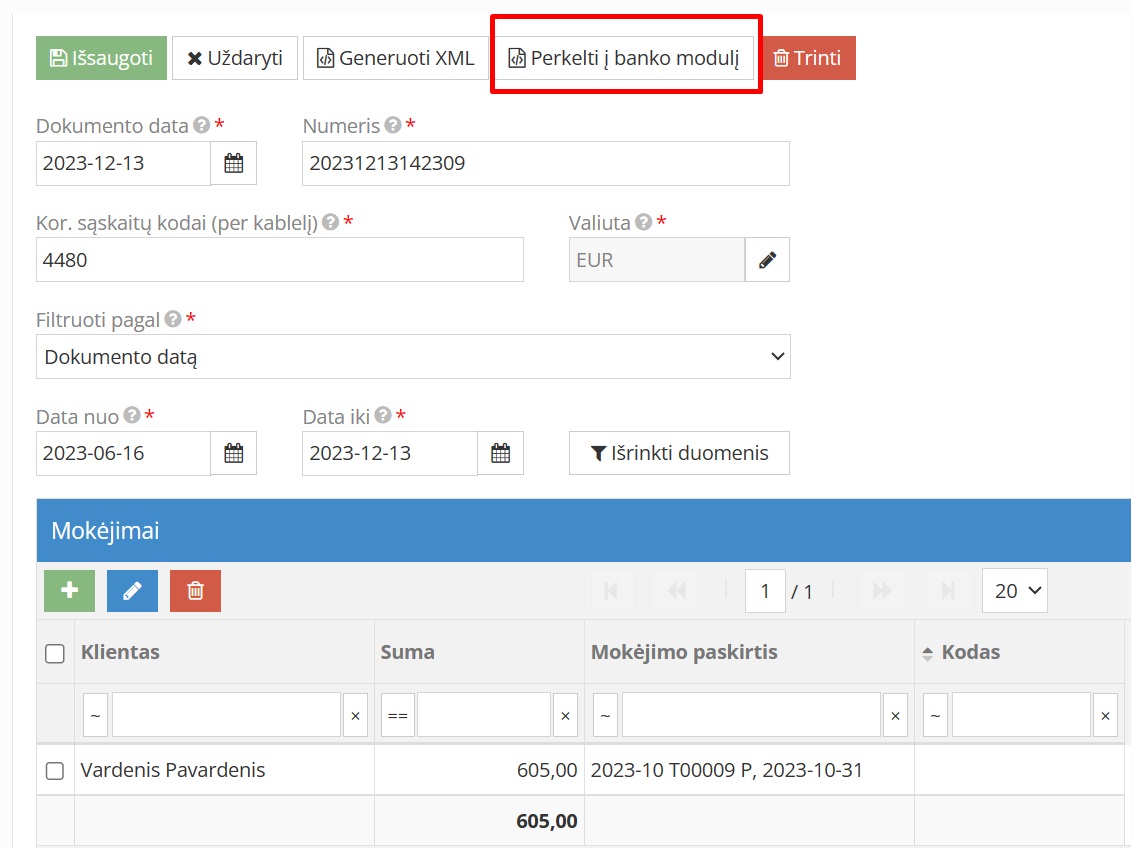1132x848 pixels.
Task: Open Klientas filter operator selector
Action: click(x=96, y=716)
